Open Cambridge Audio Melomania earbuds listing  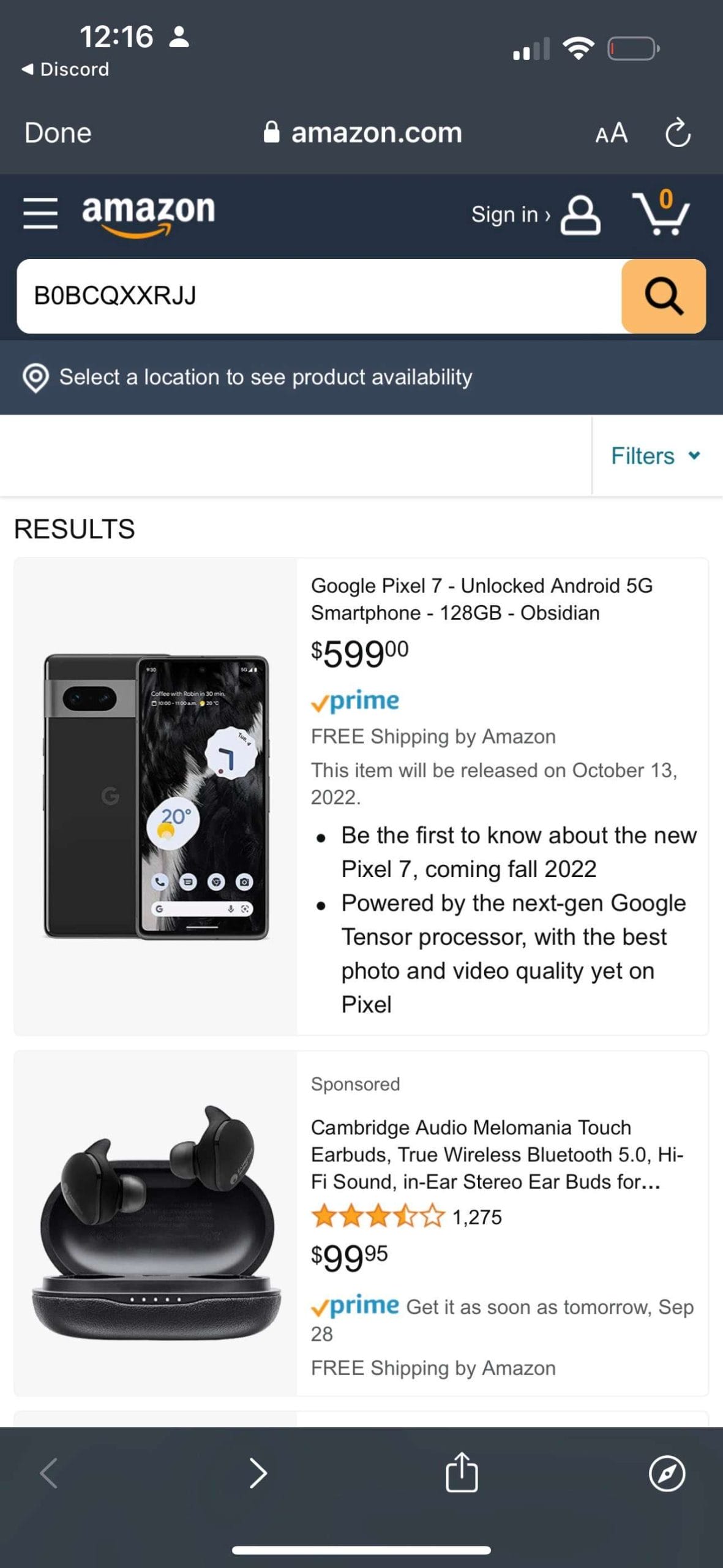496,1154
